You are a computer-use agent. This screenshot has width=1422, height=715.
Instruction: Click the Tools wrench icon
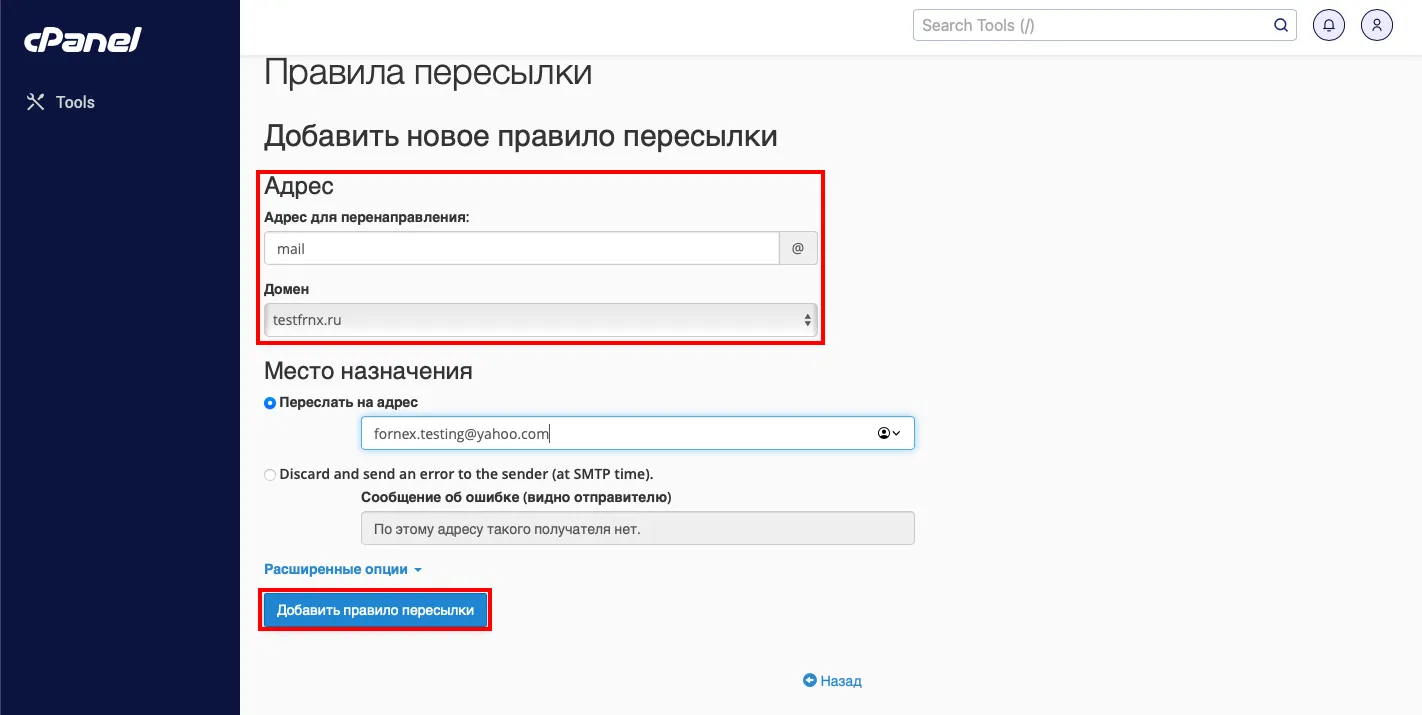36,102
